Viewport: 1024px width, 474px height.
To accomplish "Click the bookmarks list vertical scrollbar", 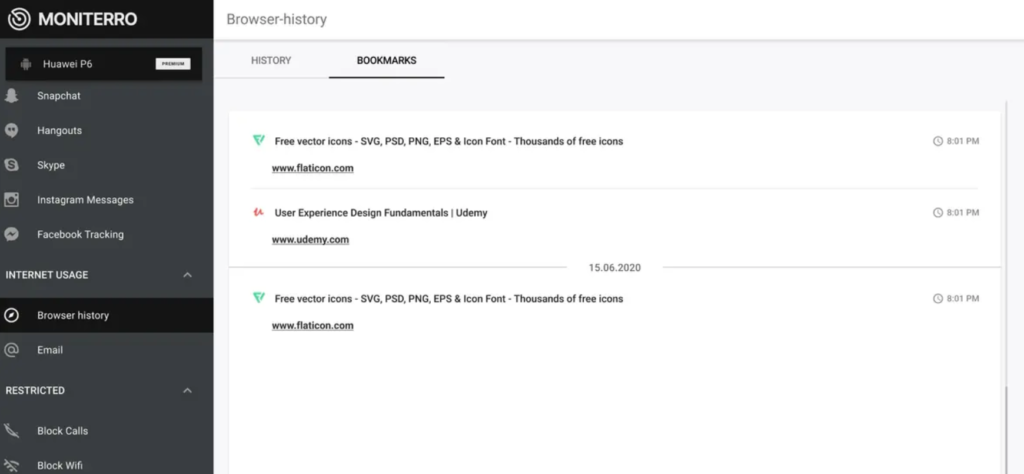I will [1006, 287].
